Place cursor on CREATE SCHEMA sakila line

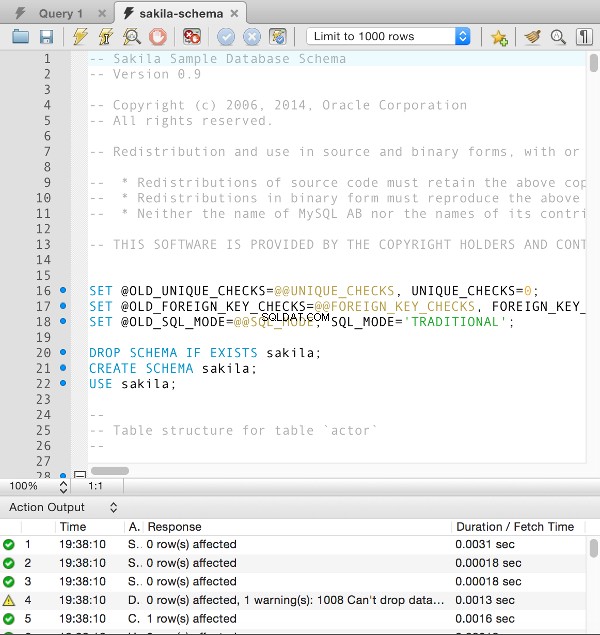[x=173, y=369]
